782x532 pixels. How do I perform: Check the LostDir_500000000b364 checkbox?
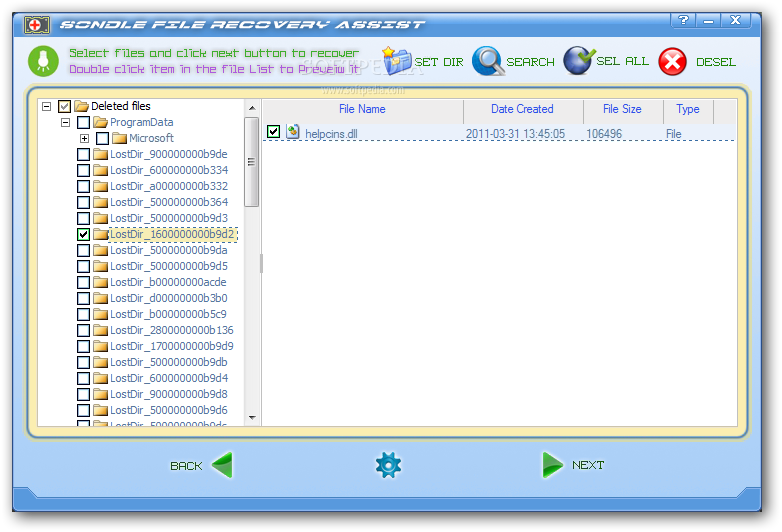point(83,202)
